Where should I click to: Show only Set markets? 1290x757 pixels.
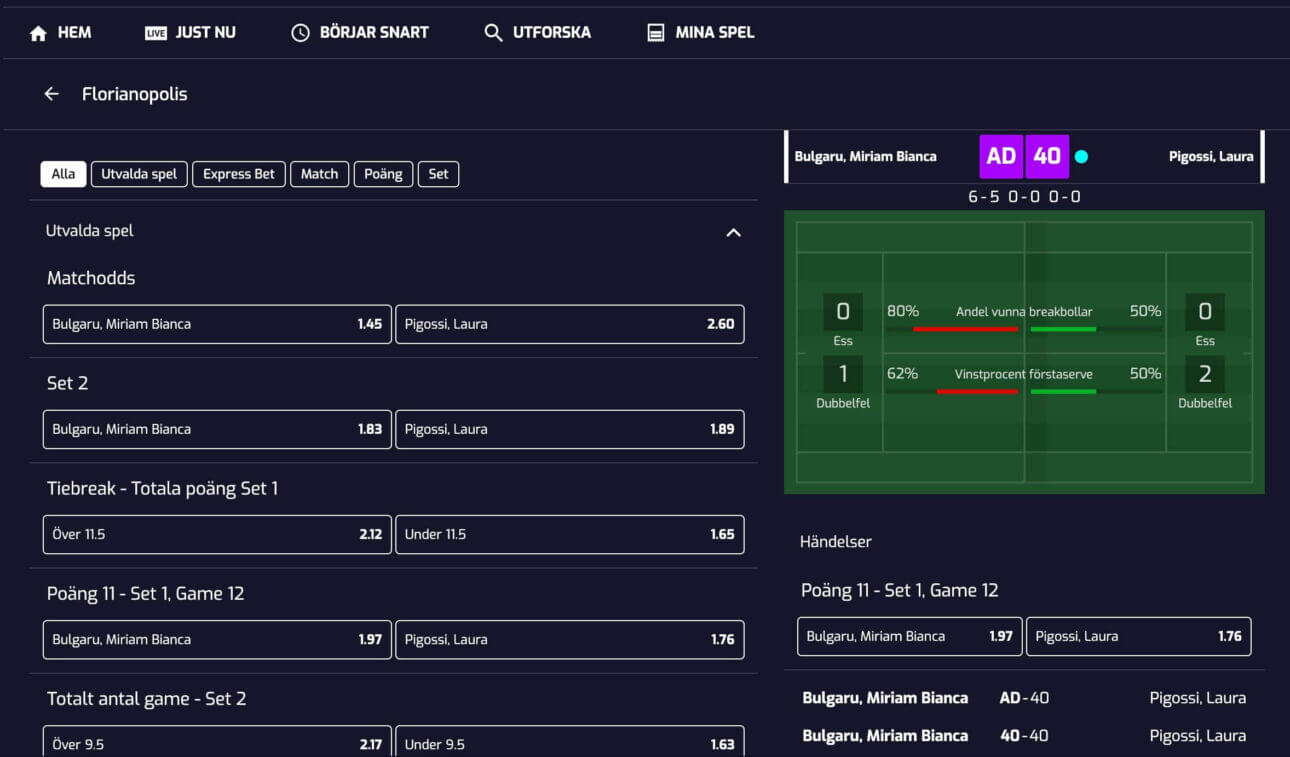[438, 174]
